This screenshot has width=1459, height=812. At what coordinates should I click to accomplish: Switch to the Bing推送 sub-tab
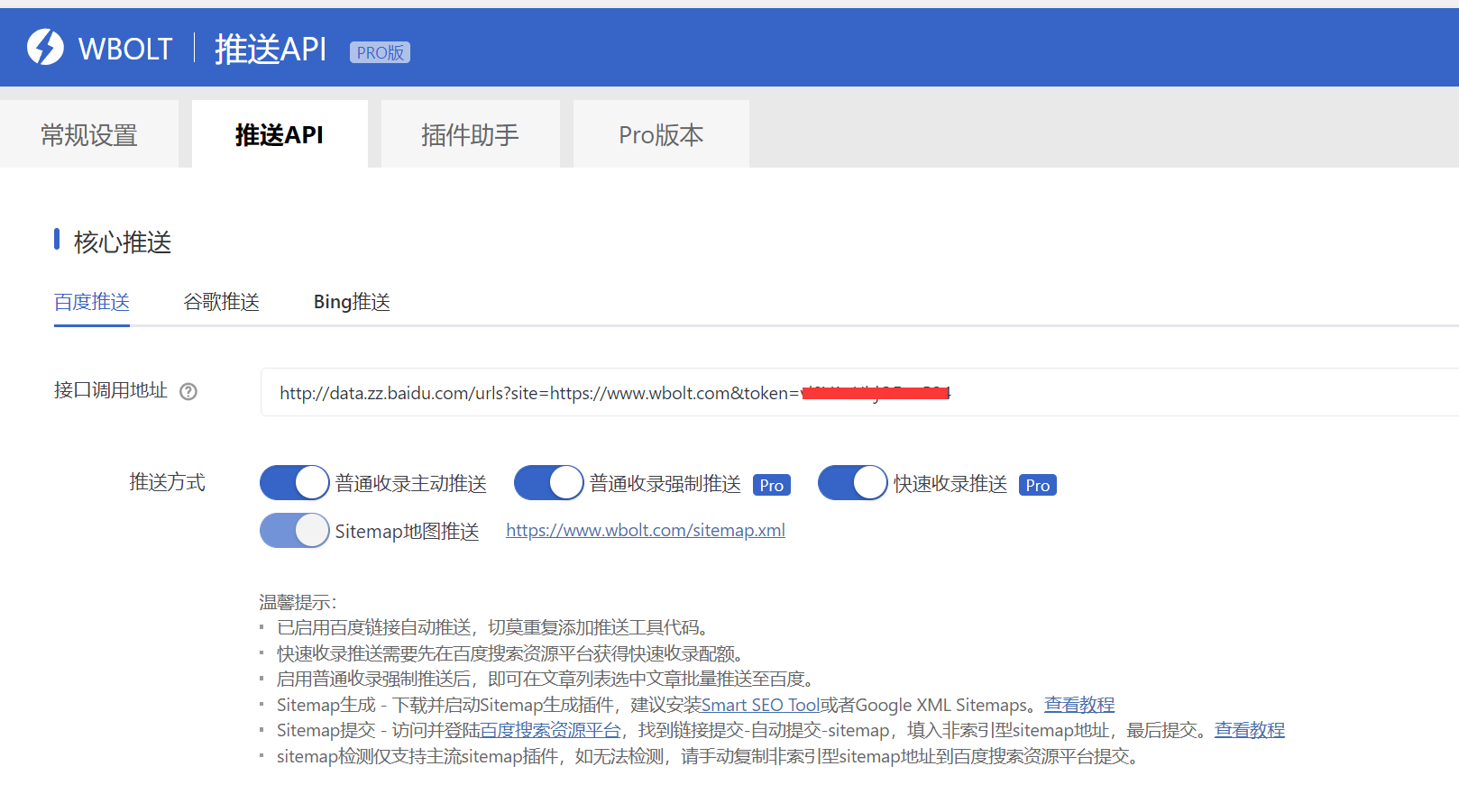(350, 301)
